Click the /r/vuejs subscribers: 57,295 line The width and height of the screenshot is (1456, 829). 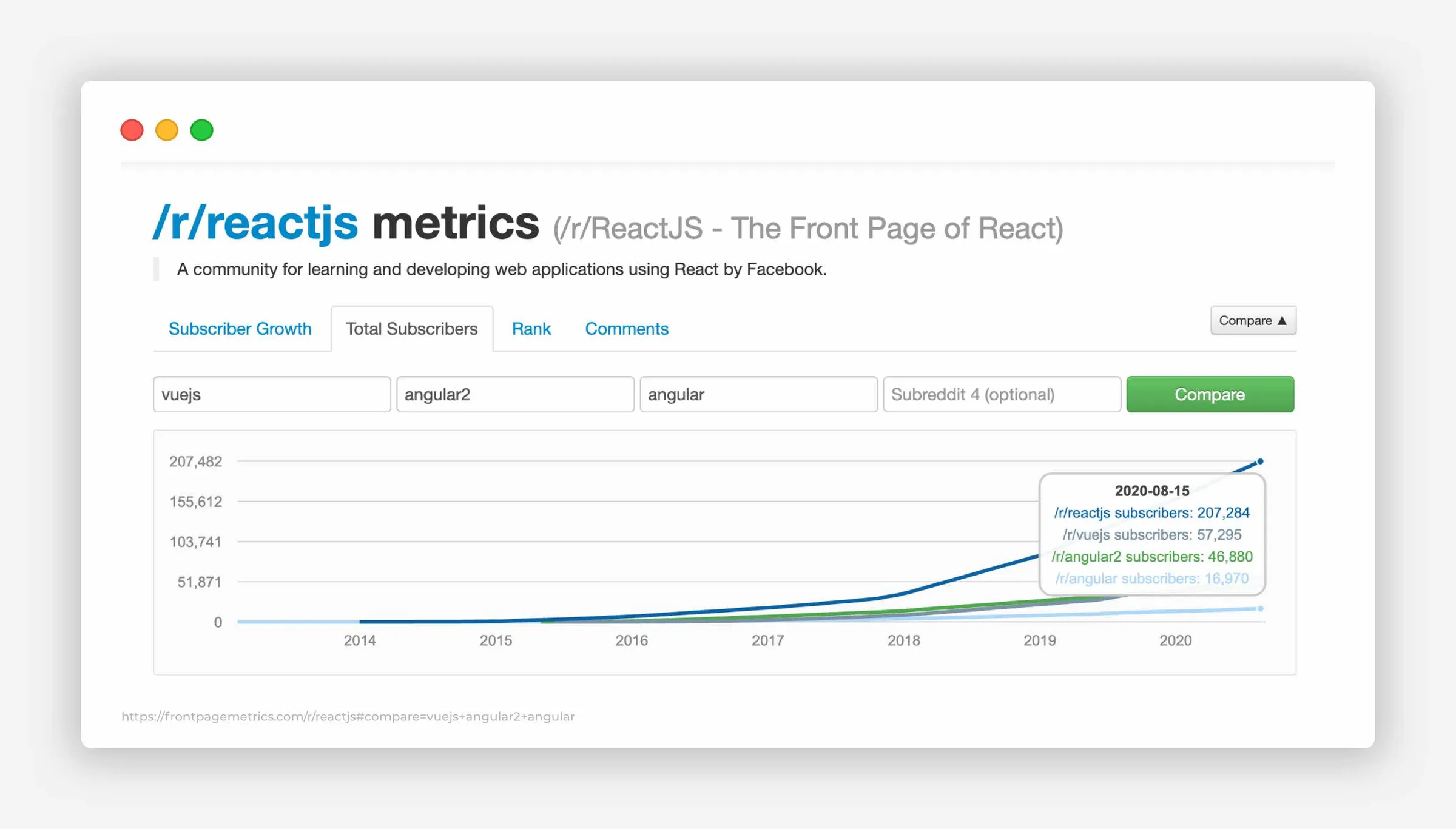tap(1152, 534)
